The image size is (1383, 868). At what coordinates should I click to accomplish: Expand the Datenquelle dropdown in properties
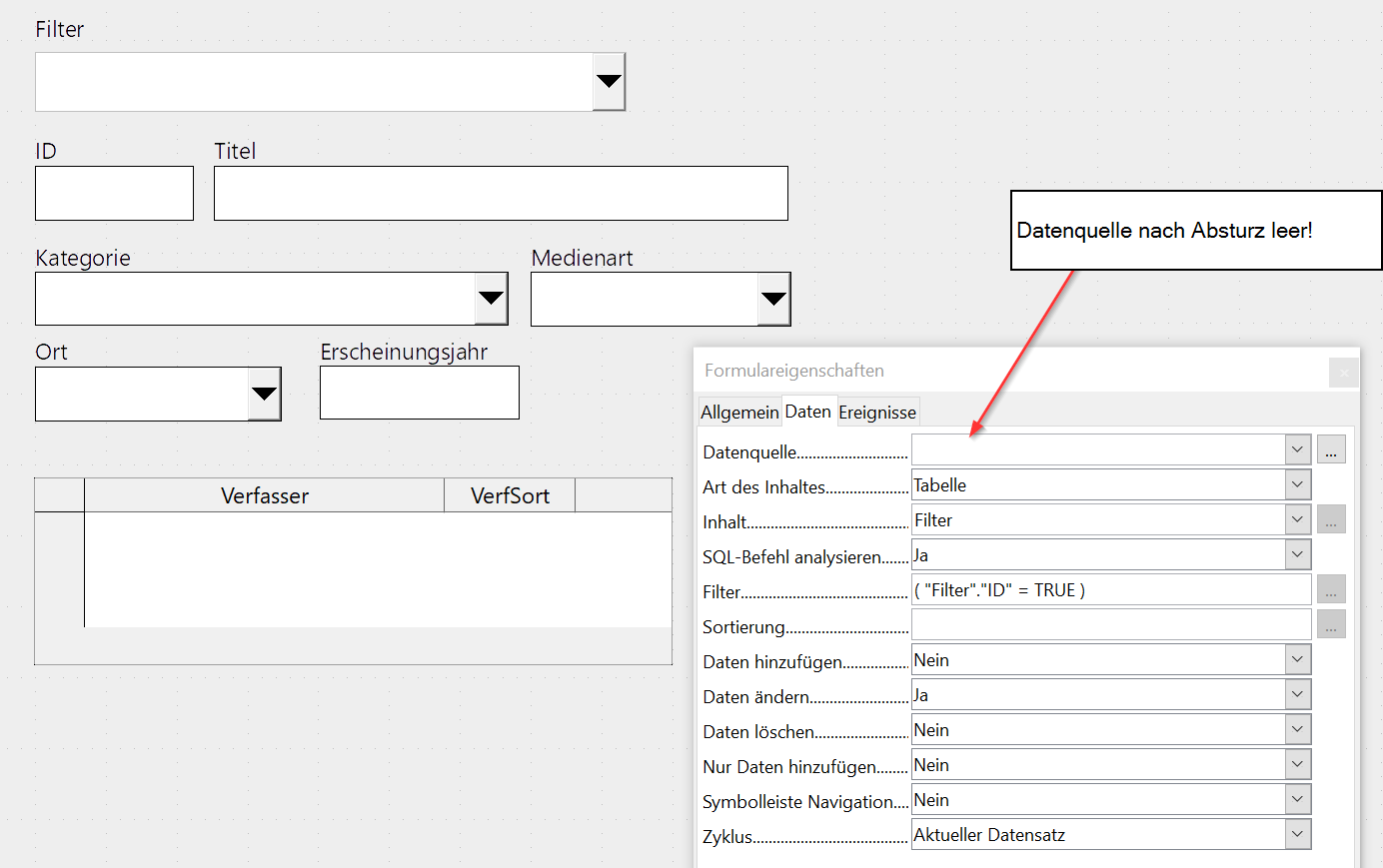point(1297,449)
